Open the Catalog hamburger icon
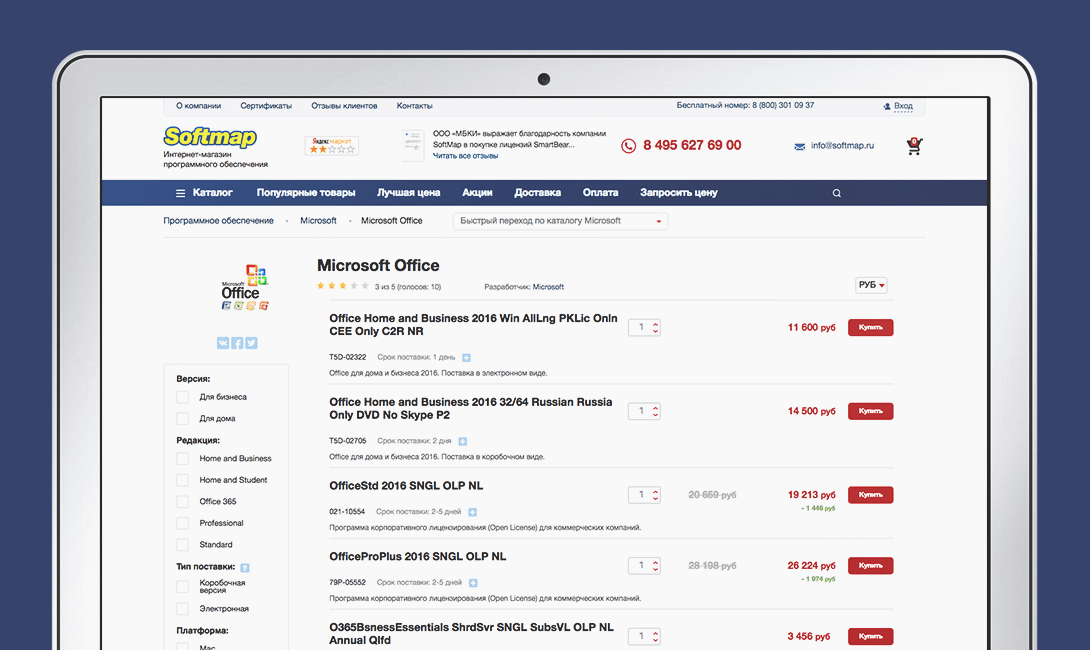The width and height of the screenshot is (1090, 650). coord(180,193)
